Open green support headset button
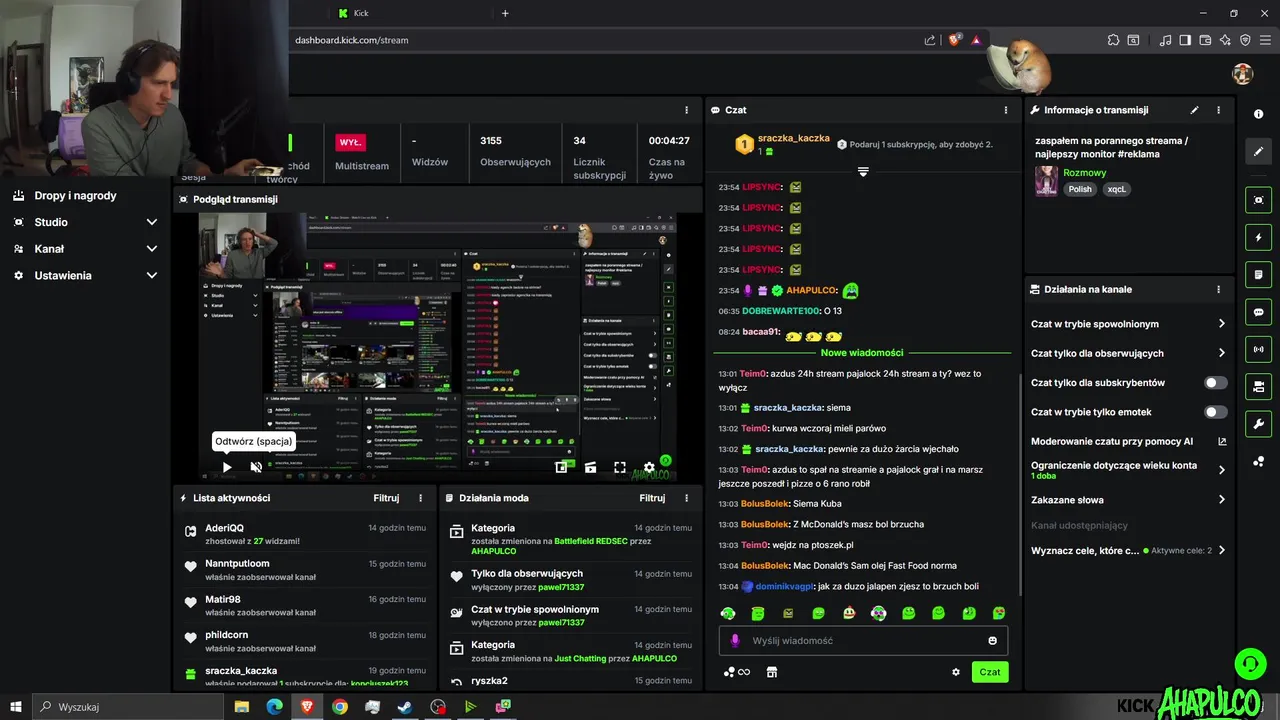This screenshot has width=1280, height=720. coord(1250,663)
